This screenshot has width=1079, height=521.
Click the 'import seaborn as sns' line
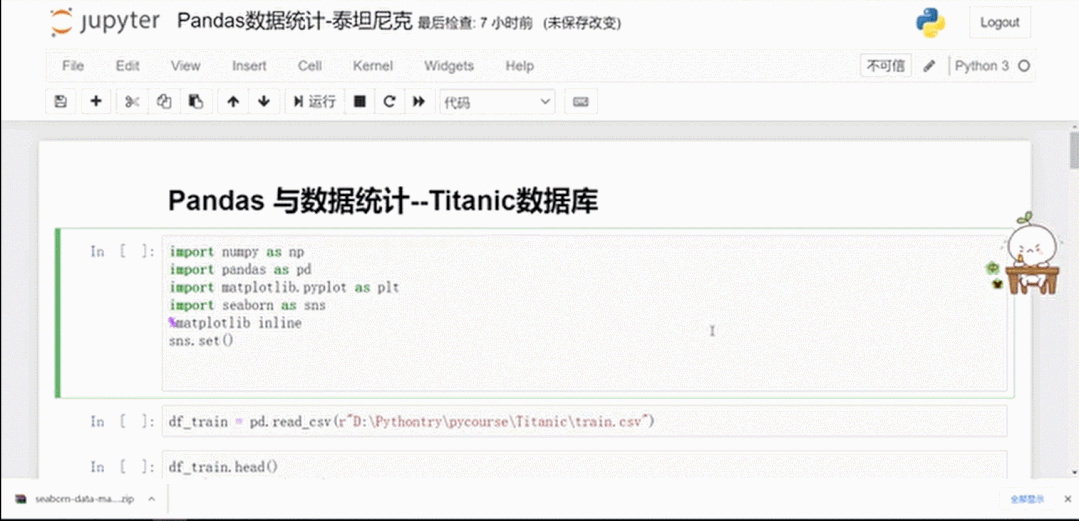(247, 305)
